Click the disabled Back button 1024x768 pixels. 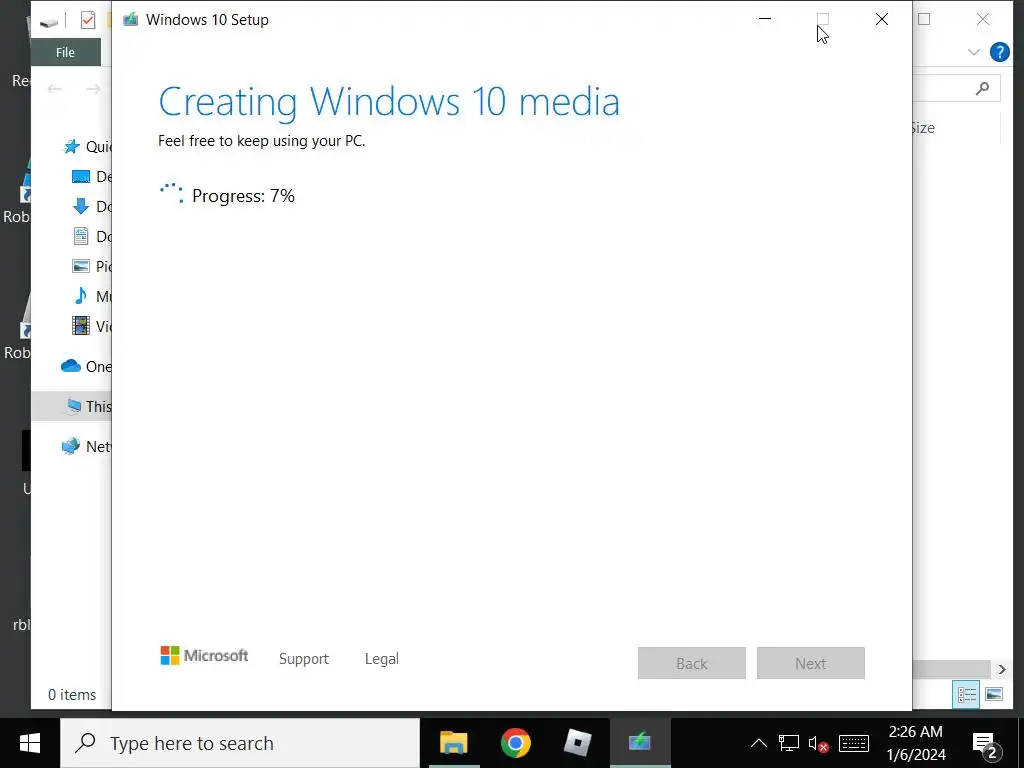692,663
